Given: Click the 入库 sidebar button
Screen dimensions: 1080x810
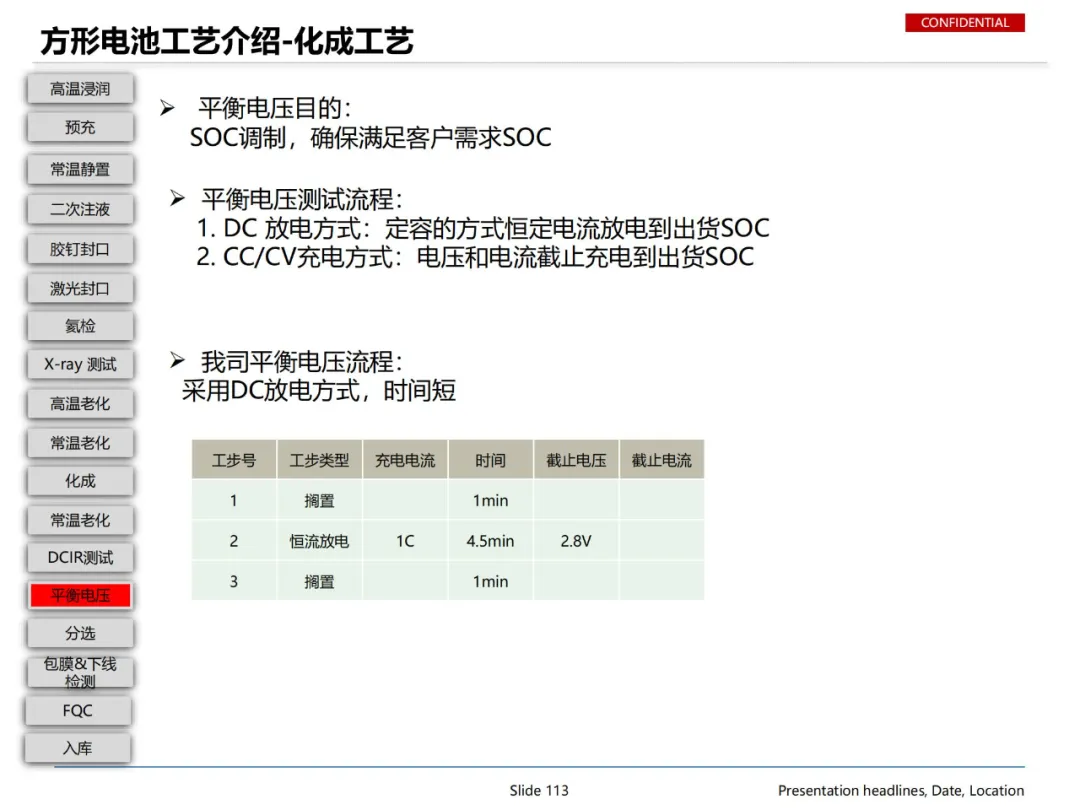Looking at the screenshot, I should click(77, 749).
